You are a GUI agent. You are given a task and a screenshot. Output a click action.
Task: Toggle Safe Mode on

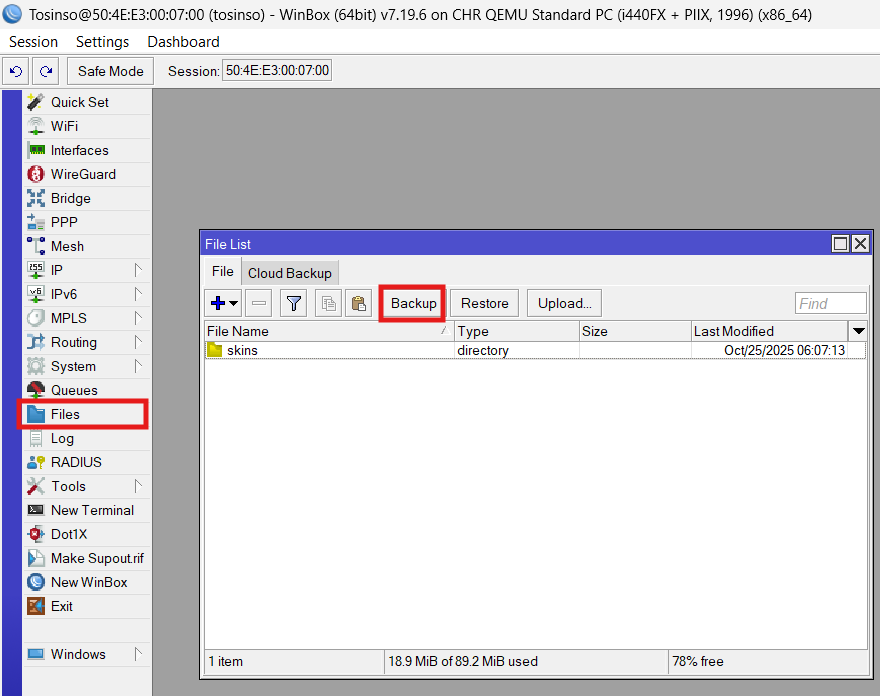pyautogui.click(x=111, y=71)
